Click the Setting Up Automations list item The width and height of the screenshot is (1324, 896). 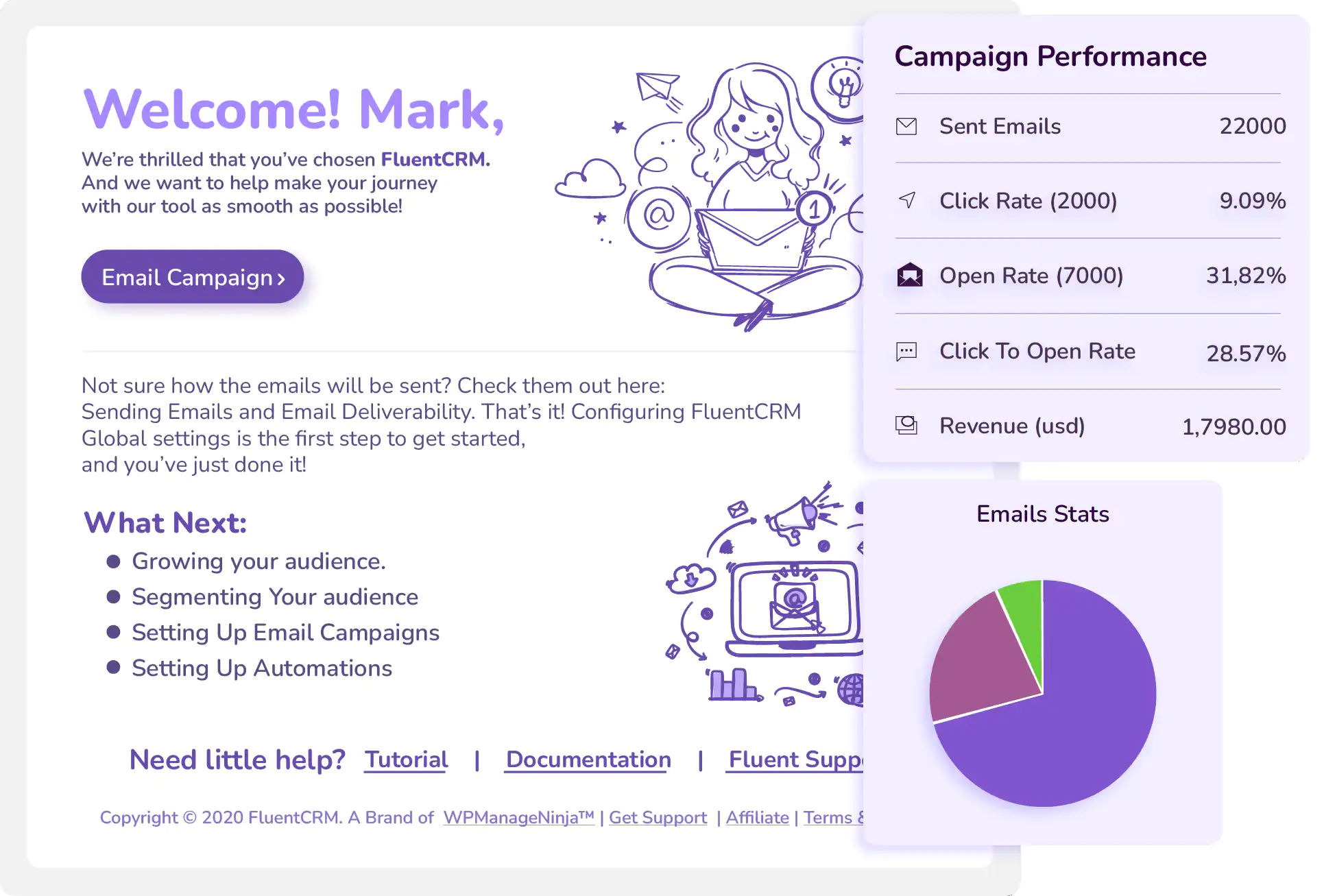coord(262,668)
